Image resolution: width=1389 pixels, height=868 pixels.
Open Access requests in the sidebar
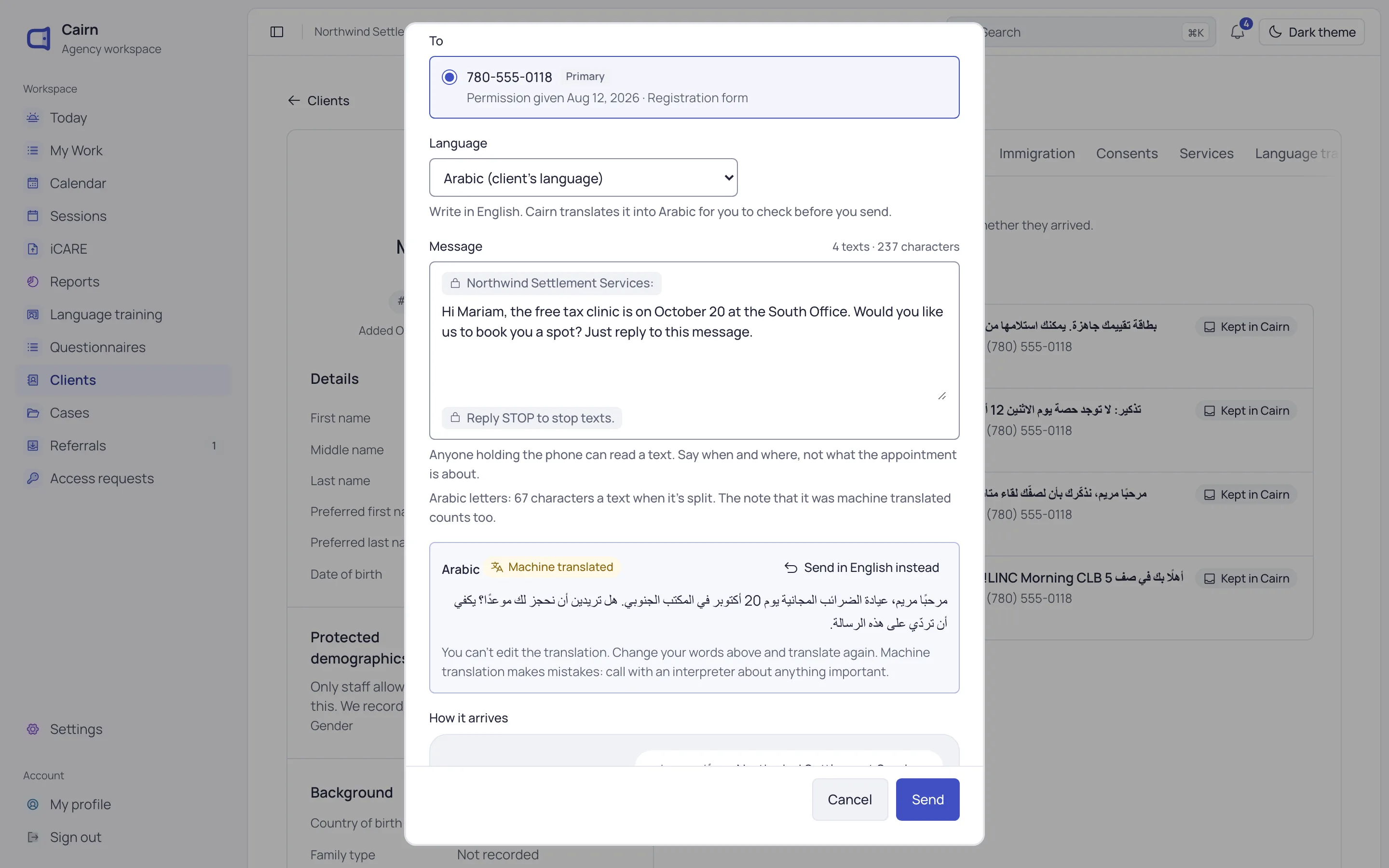coord(123,477)
